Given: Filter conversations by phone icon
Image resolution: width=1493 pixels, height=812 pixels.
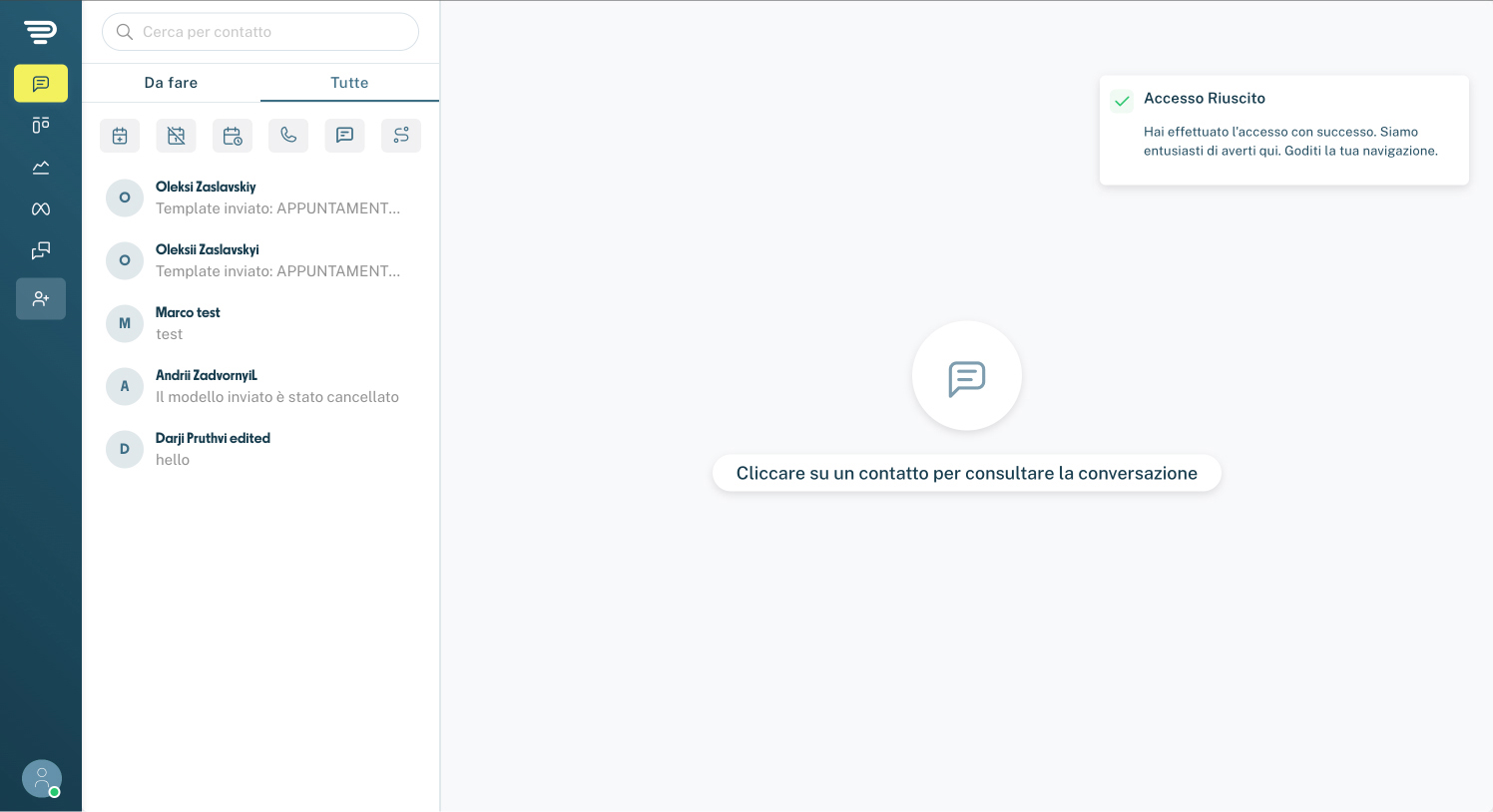Looking at the screenshot, I should tap(288, 136).
